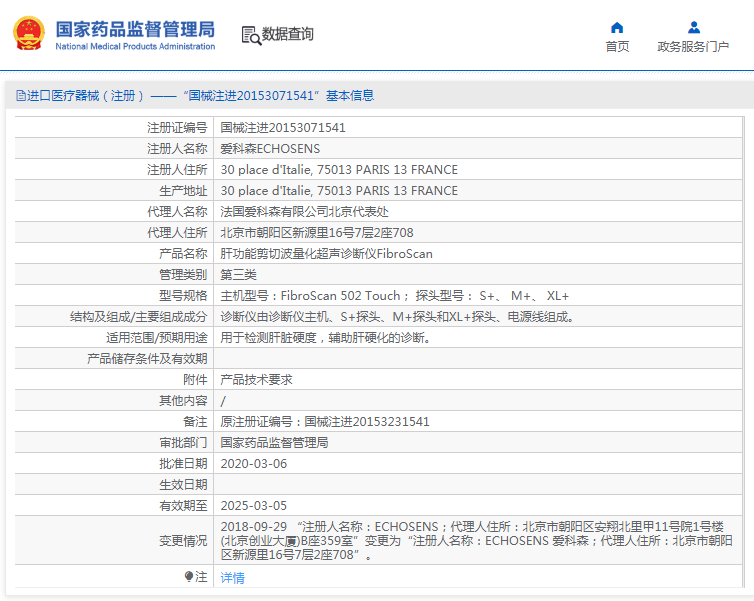Click 数据查询 header text
754x601 pixels.
click(x=288, y=34)
